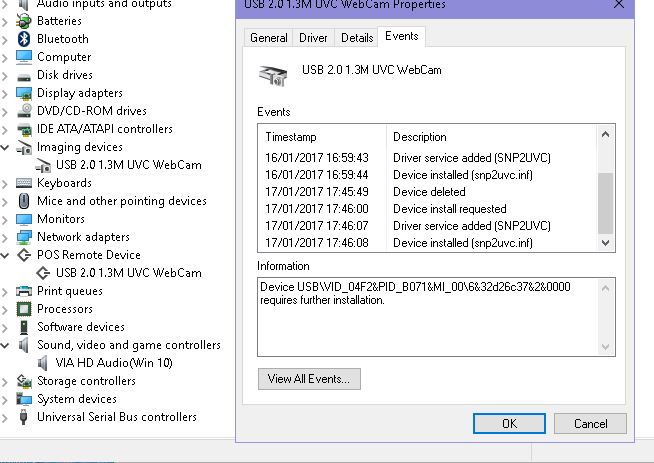Collapse the POS Remote Device node
Image resolution: width=654 pixels, height=463 pixels.
pyautogui.click(x=5, y=255)
